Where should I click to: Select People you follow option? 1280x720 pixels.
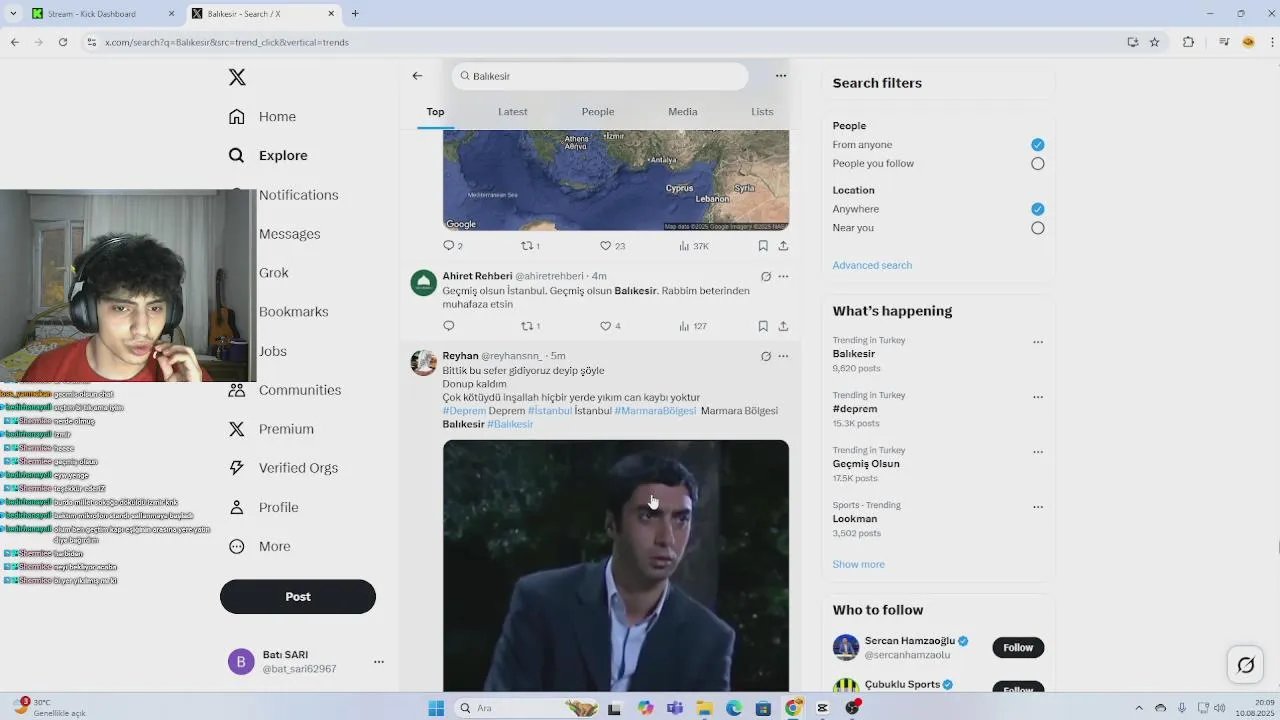1038,164
